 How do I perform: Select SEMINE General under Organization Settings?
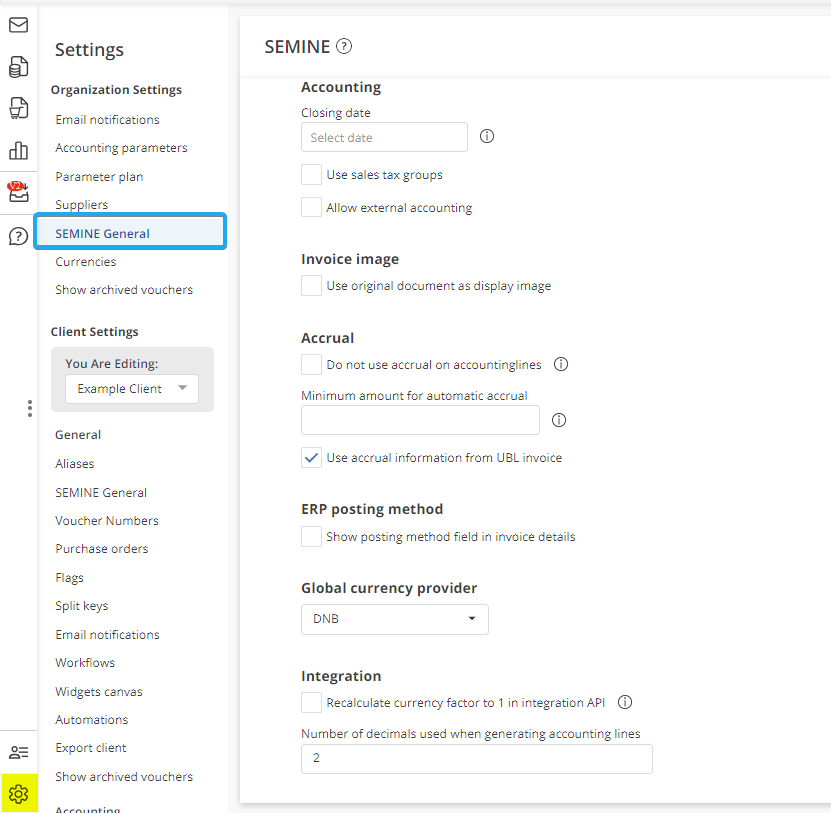[101, 232]
